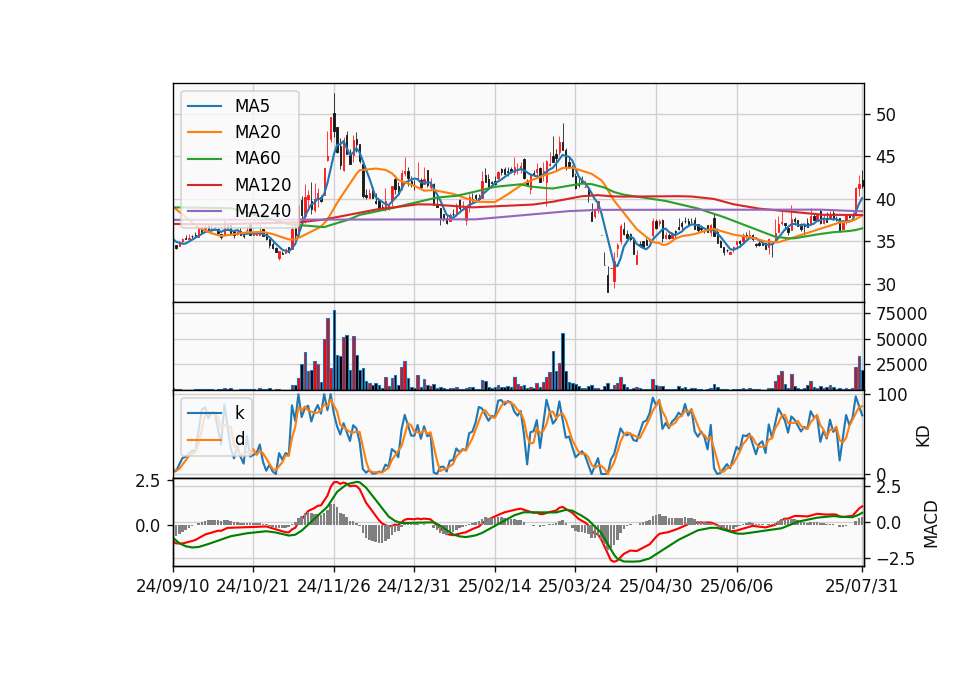Click the 25/02/14 date label
Viewport: 960px width, 690px height.
click(495, 586)
